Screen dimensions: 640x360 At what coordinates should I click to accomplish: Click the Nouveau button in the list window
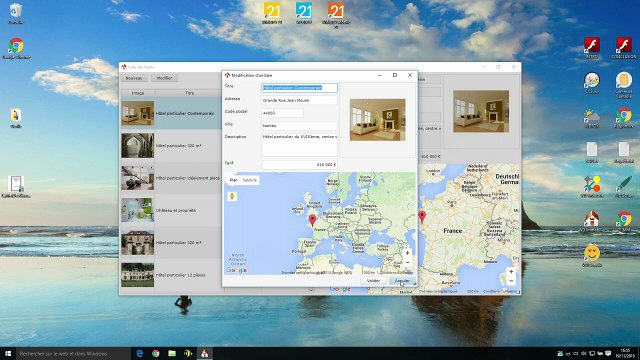tap(134, 78)
